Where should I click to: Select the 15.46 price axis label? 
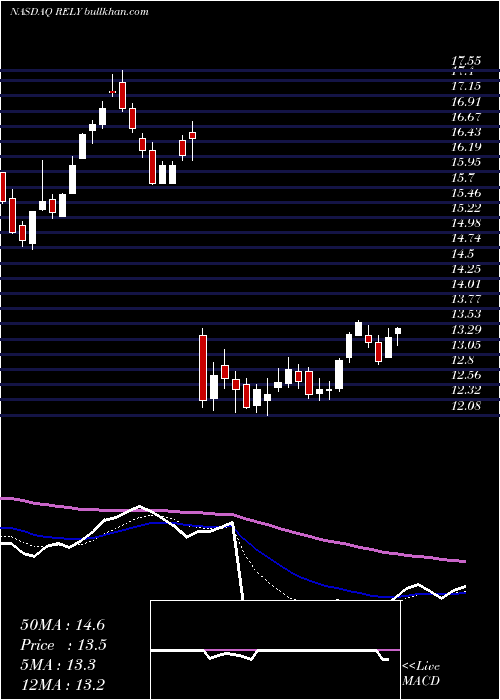(466, 193)
